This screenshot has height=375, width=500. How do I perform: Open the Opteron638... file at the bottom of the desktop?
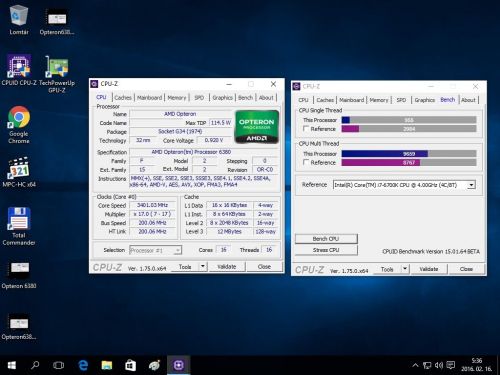19,327
